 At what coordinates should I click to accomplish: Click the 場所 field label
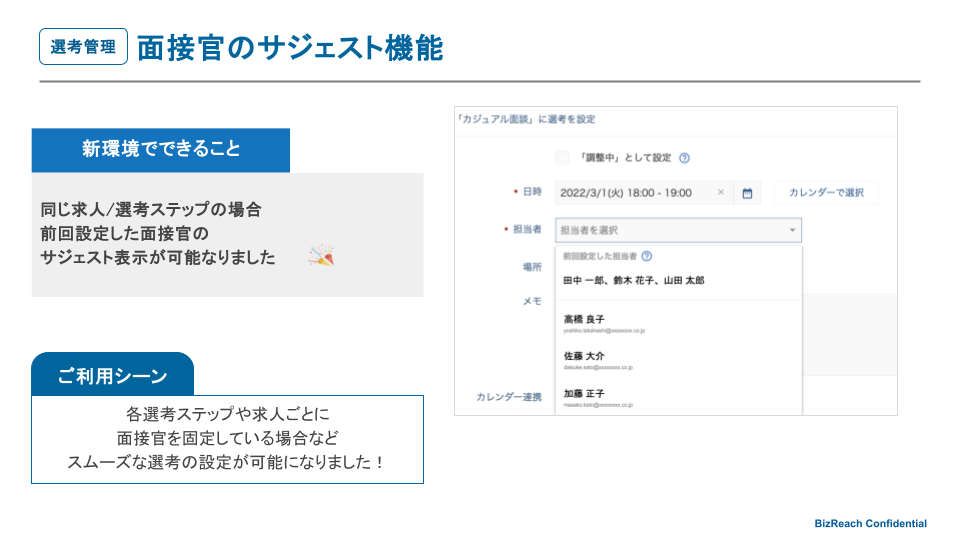click(531, 266)
